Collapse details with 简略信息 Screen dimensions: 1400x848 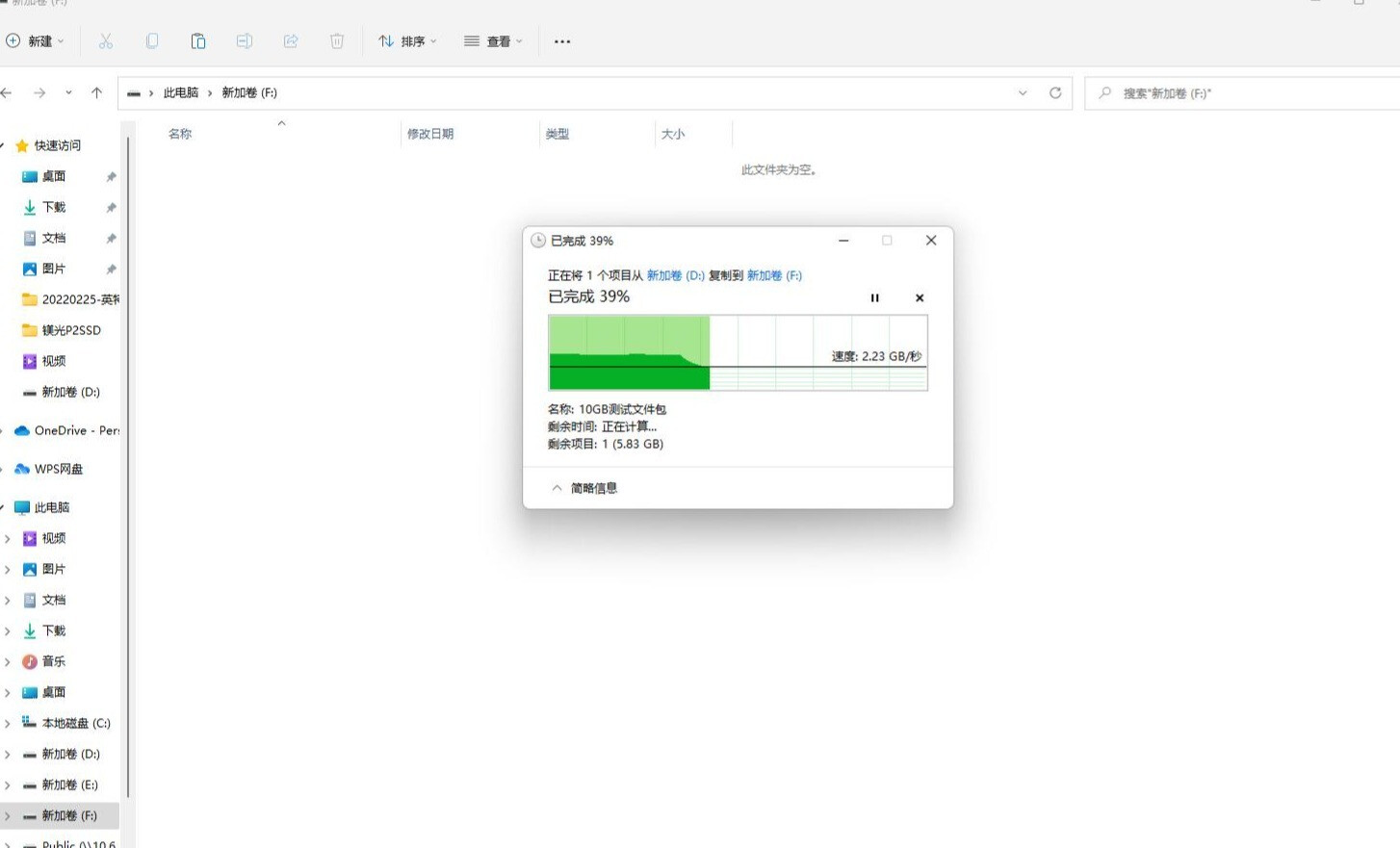click(584, 488)
